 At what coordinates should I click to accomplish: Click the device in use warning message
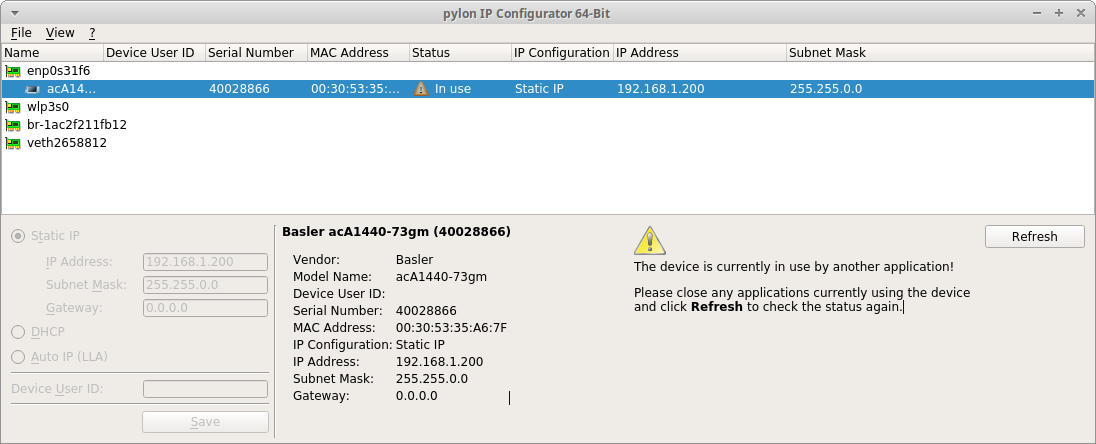pyautogui.click(x=793, y=267)
